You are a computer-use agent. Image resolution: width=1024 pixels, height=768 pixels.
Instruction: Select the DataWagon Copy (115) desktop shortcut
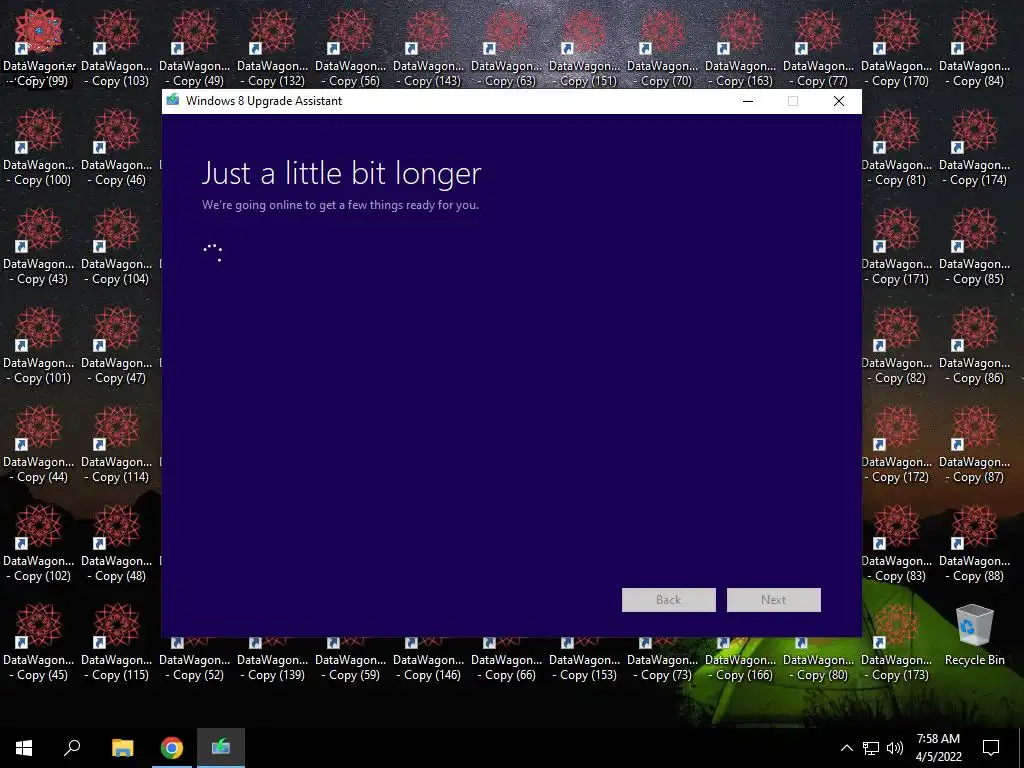(x=116, y=643)
